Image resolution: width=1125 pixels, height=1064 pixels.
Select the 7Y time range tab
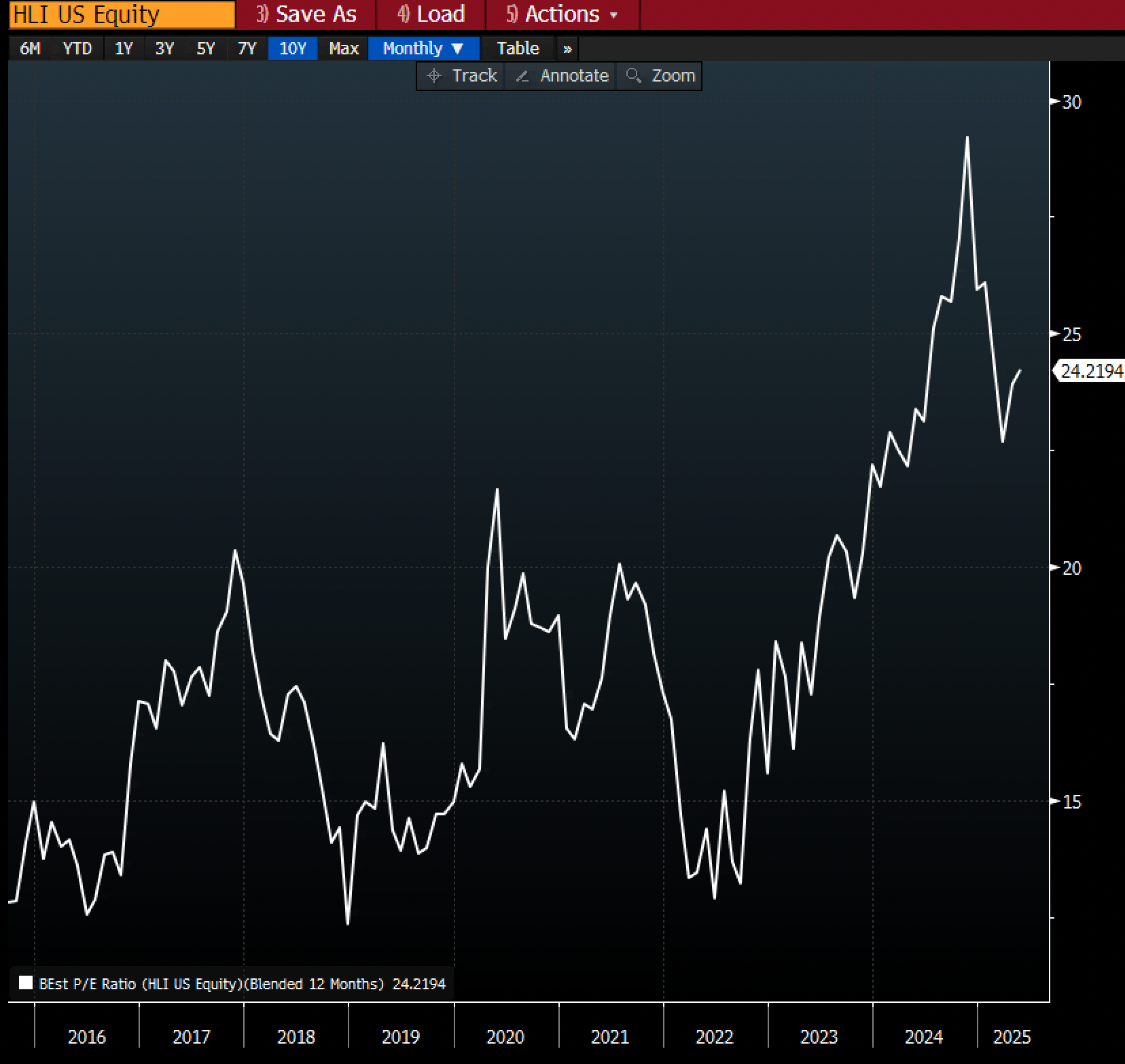(x=247, y=48)
